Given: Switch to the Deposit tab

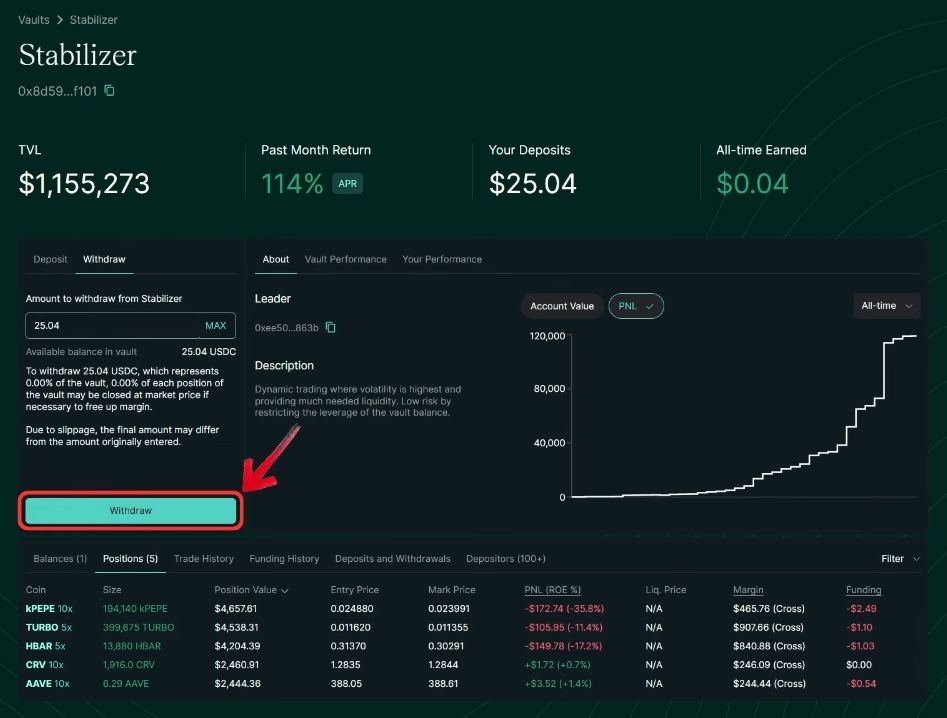Looking at the screenshot, I should (50, 259).
